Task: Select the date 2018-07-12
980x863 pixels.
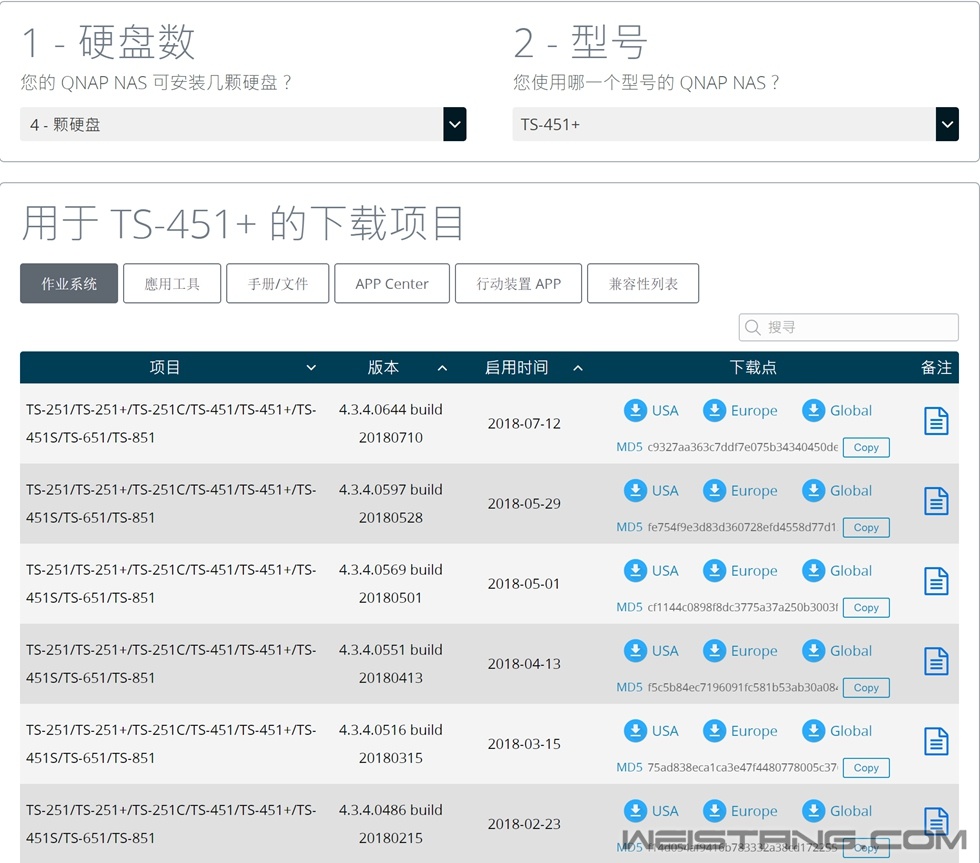Action: (x=524, y=424)
